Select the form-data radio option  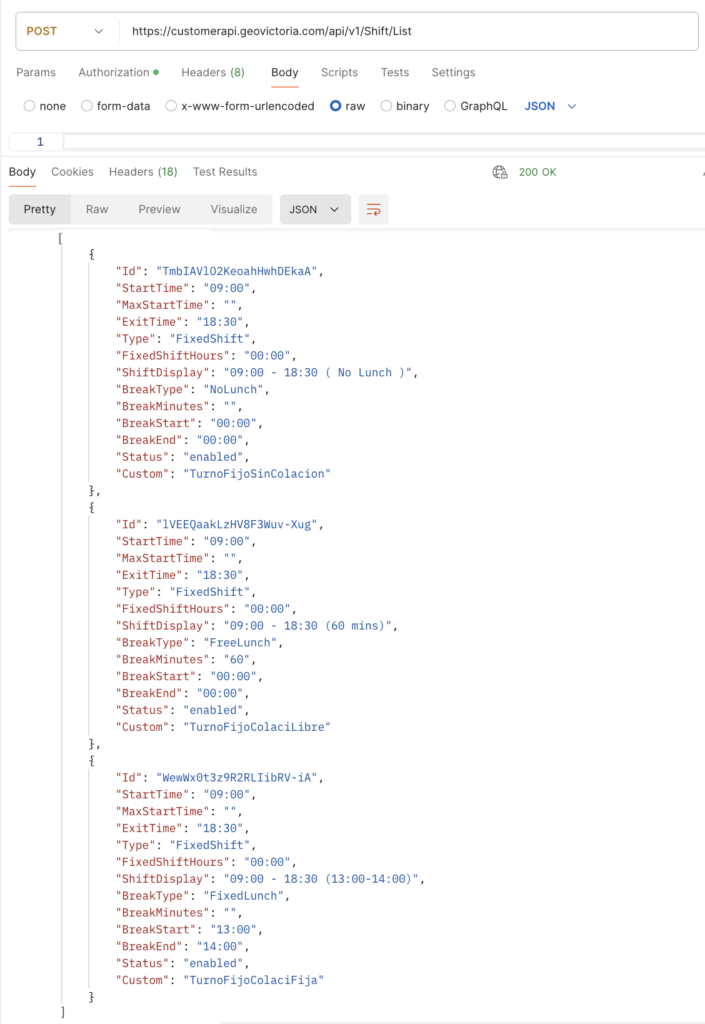87,106
